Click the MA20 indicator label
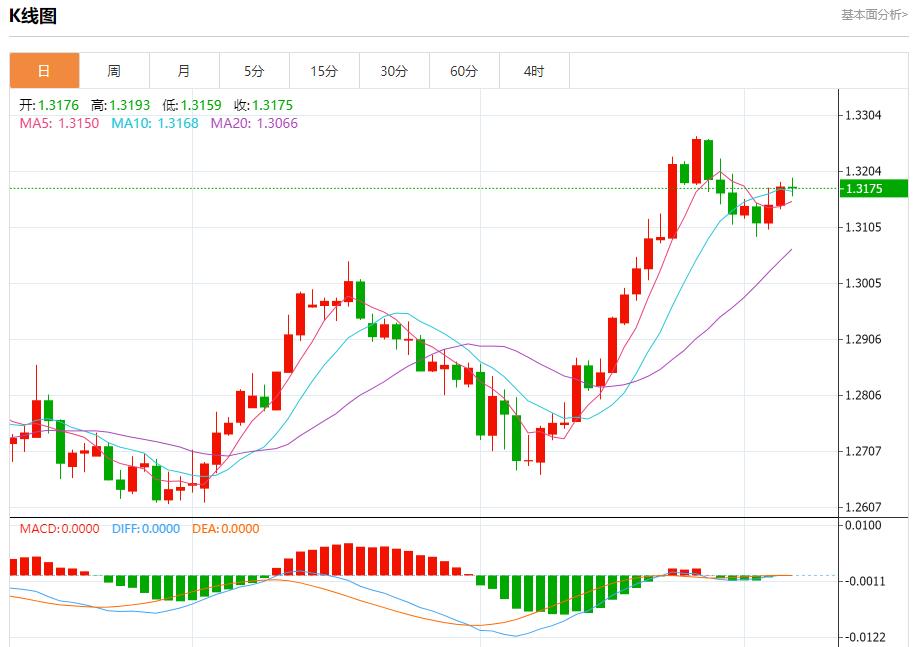The width and height of the screenshot is (916, 647). pyautogui.click(x=253, y=123)
